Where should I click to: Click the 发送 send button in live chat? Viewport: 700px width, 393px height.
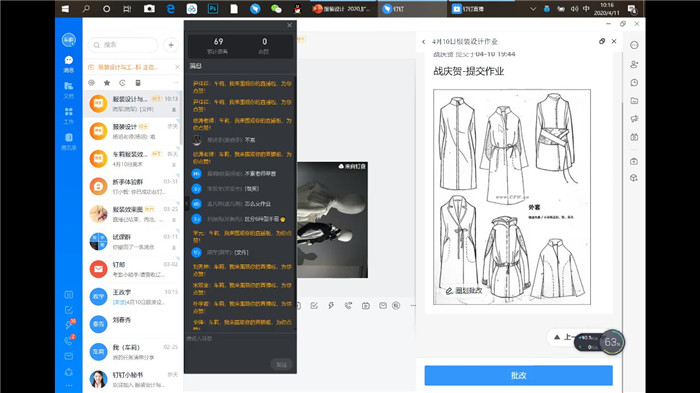pos(281,364)
